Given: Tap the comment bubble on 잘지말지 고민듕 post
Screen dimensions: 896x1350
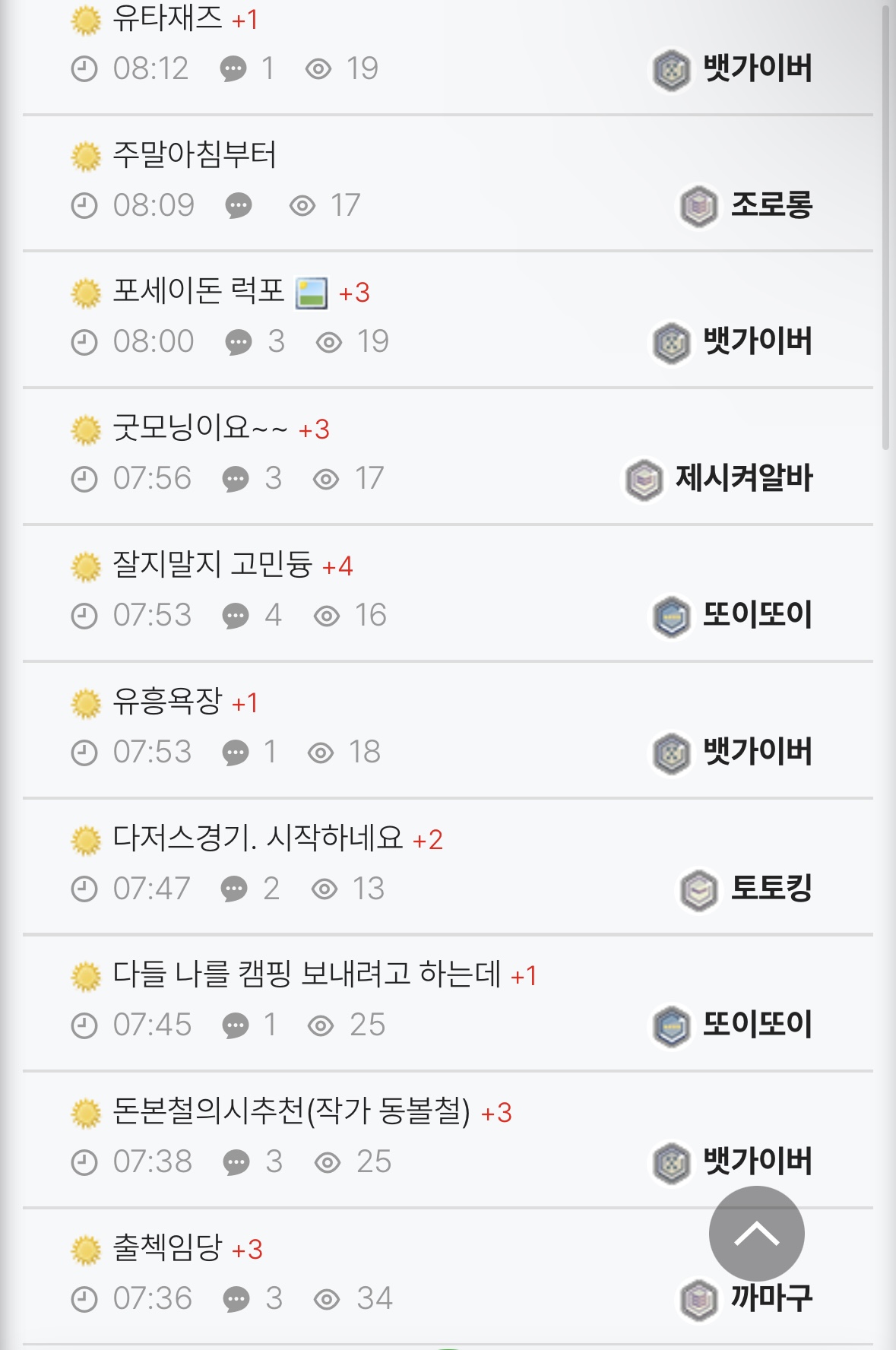Looking at the screenshot, I should (236, 616).
